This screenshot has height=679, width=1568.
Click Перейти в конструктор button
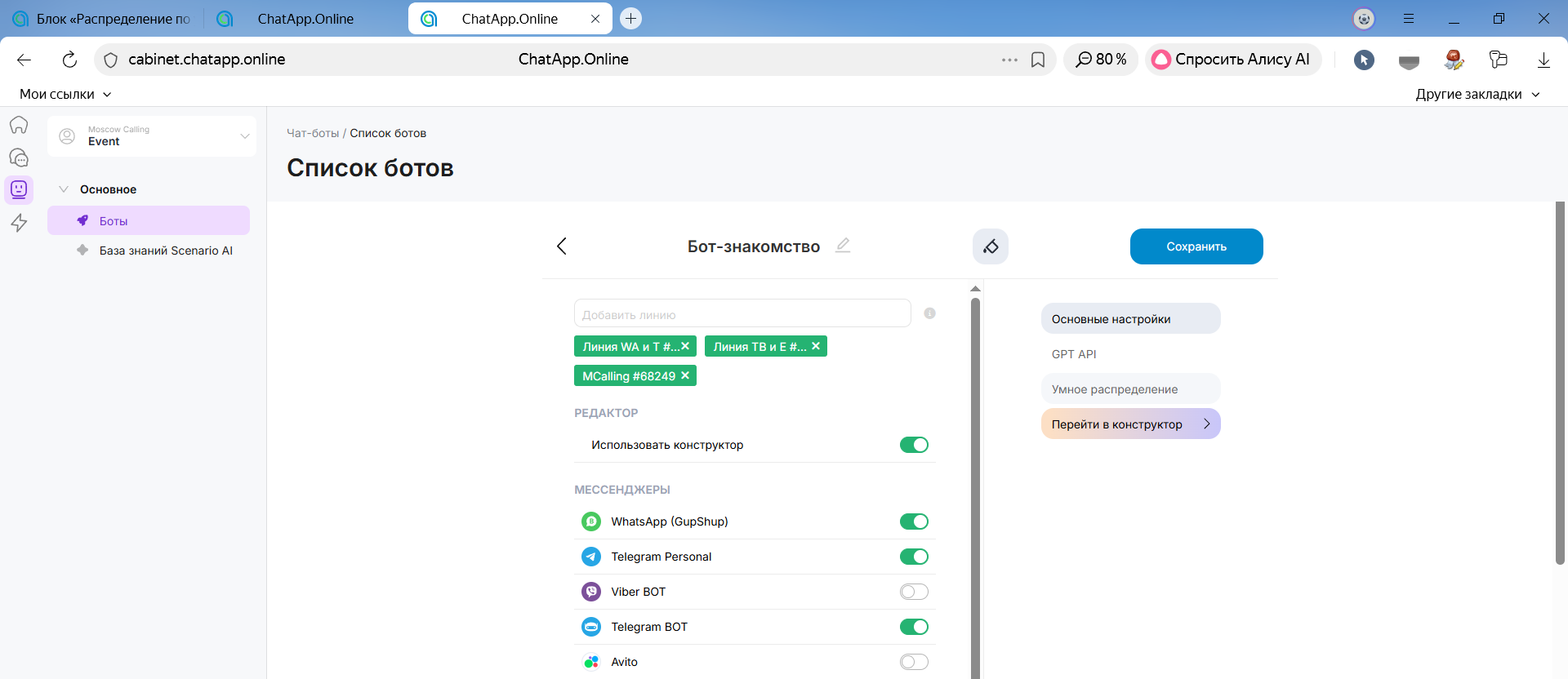[1130, 424]
